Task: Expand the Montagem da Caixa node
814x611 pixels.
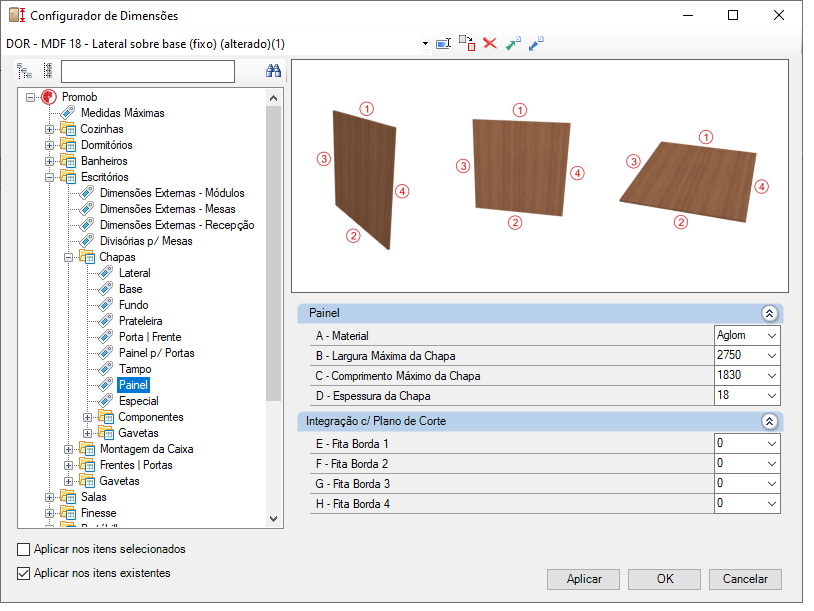Action: pos(69,450)
